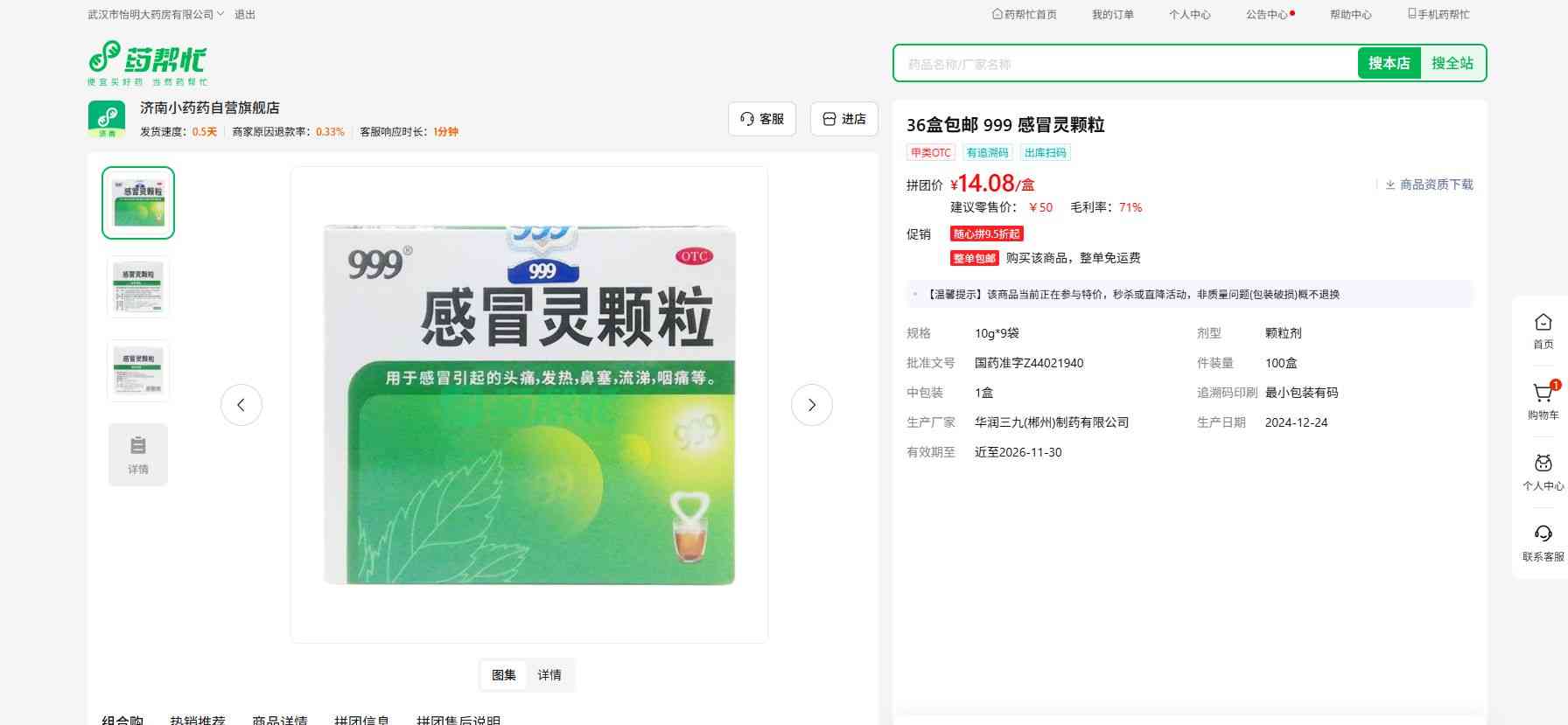Select the 图集 view toggle
The width and height of the screenshot is (1568, 725).
pos(504,675)
